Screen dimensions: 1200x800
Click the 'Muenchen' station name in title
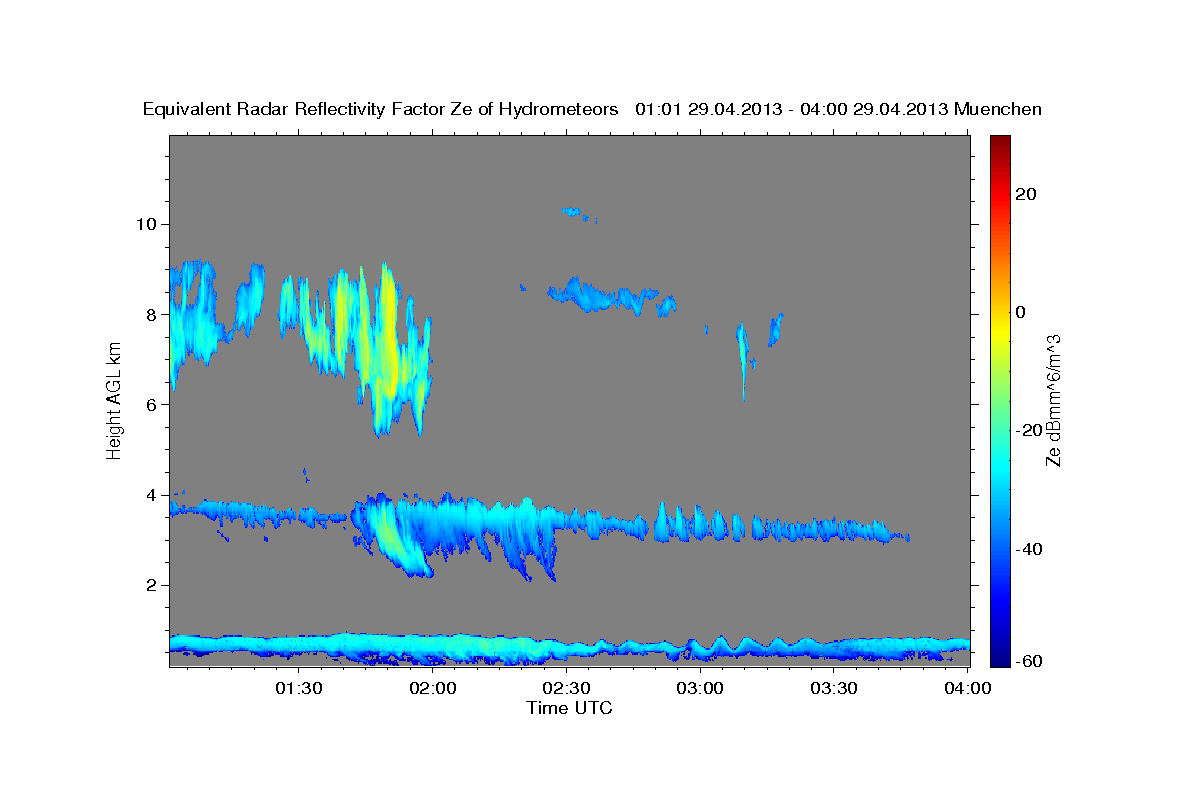pos(998,110)
